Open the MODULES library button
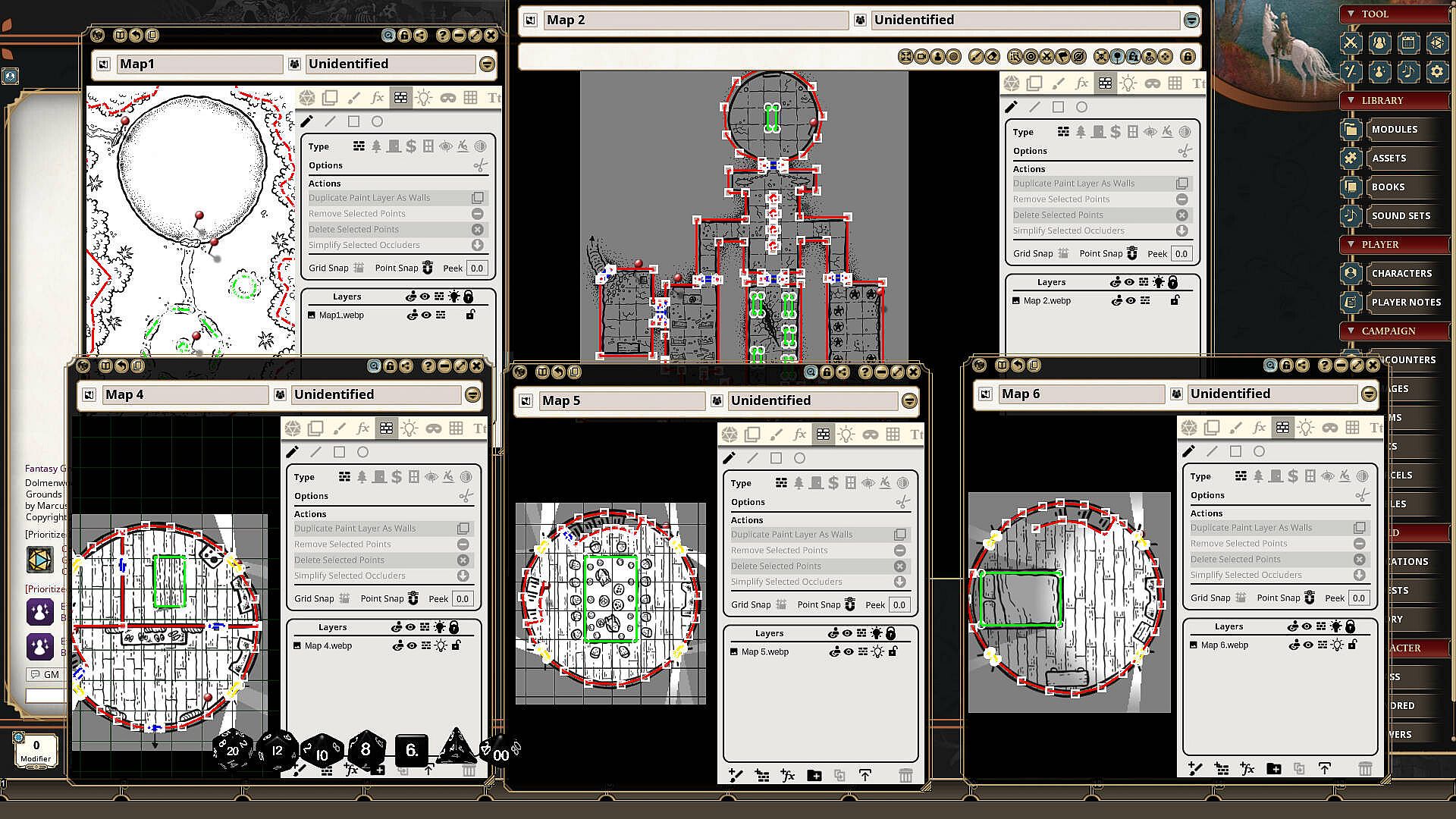 [1394, 129]
